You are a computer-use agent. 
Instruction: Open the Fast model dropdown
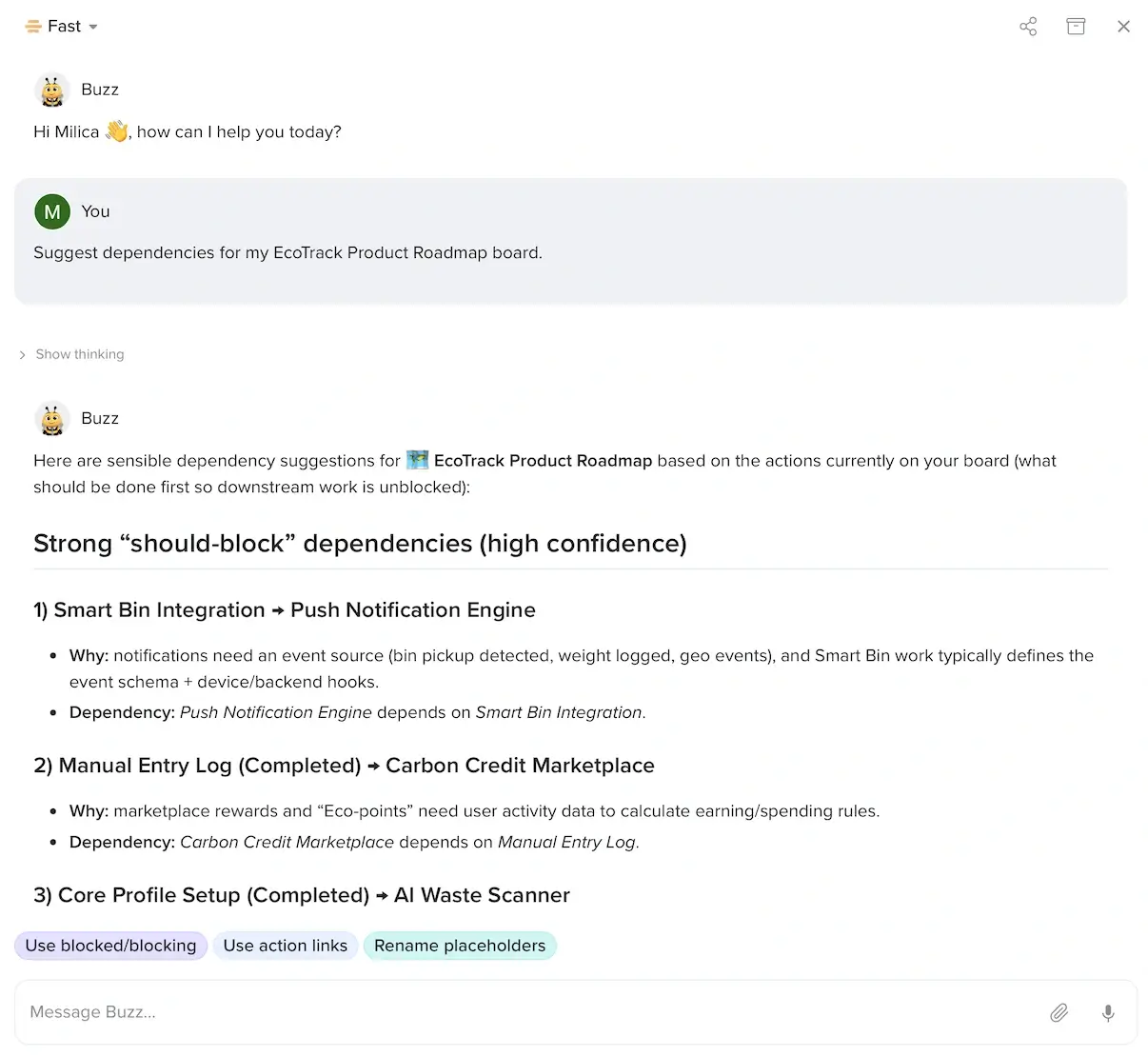pos(92,27)
